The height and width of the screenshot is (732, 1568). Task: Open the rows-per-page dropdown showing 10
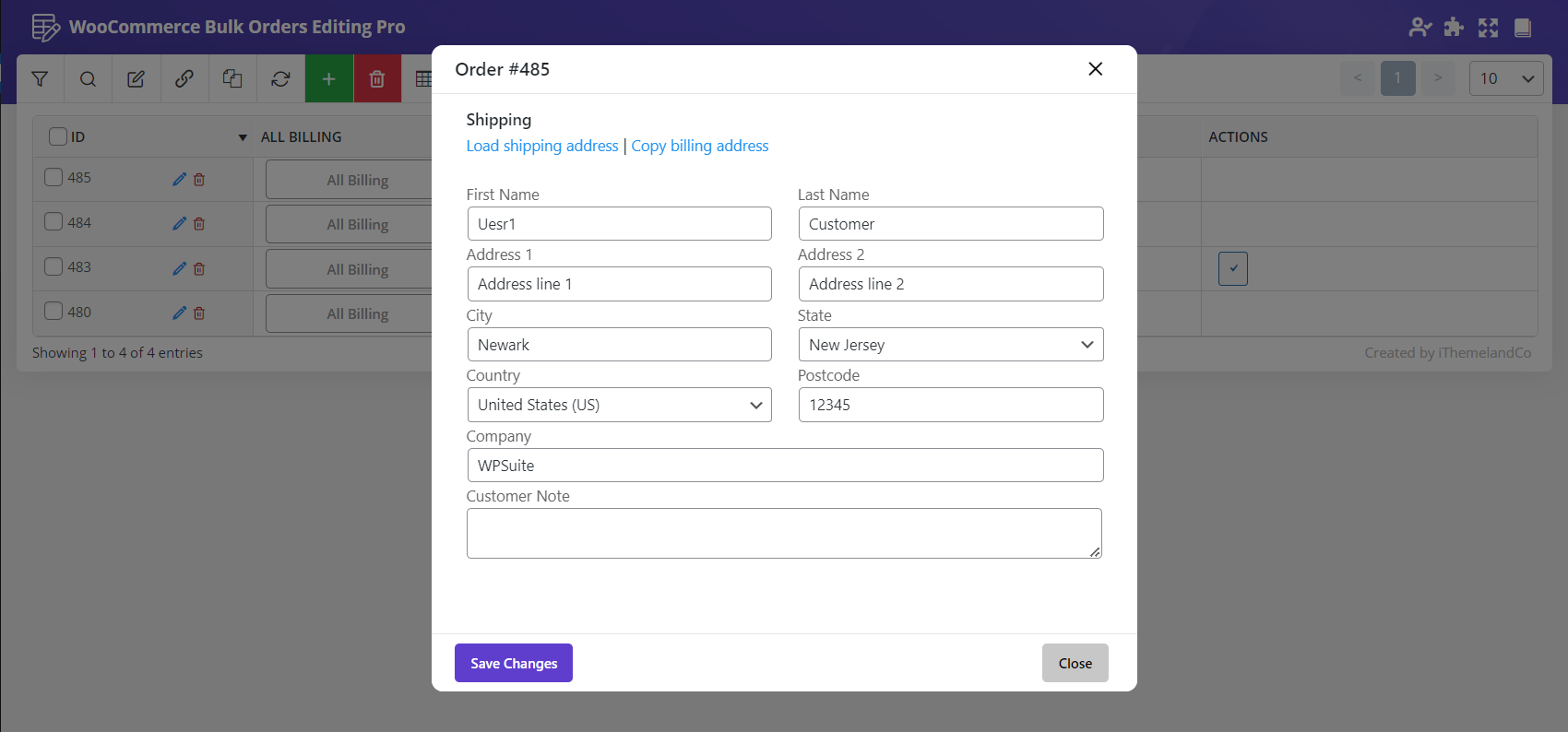1505,78
